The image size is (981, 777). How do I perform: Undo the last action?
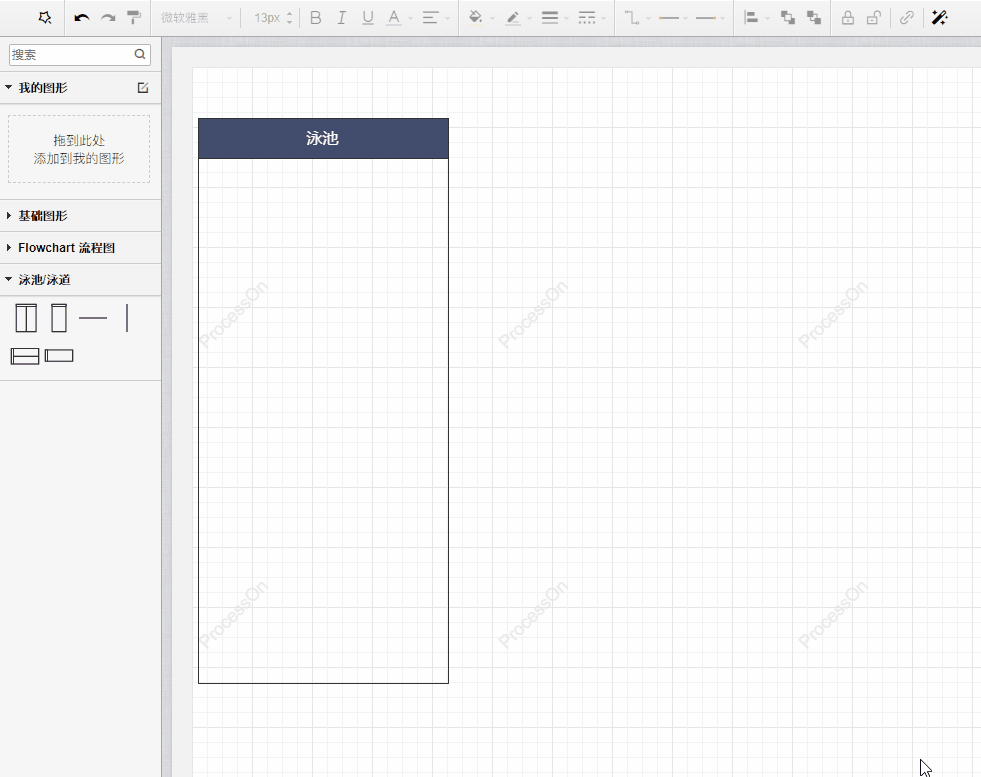[81, 18]
